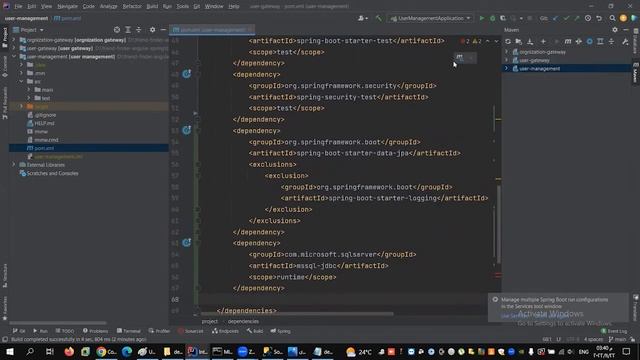The width and height of the screenshot is (640, 360).
Task: Open the Spring tool window
Action: [280, 331]
